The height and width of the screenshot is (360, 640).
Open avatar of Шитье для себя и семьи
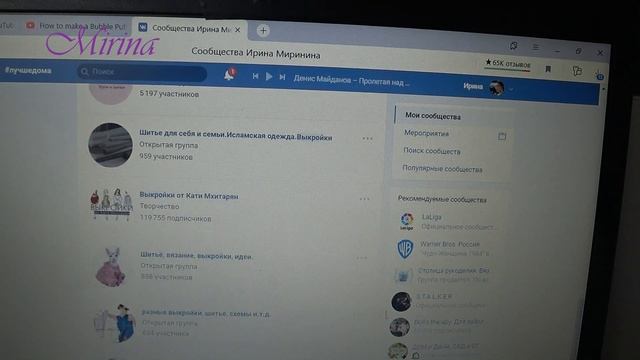coord(111,145)
